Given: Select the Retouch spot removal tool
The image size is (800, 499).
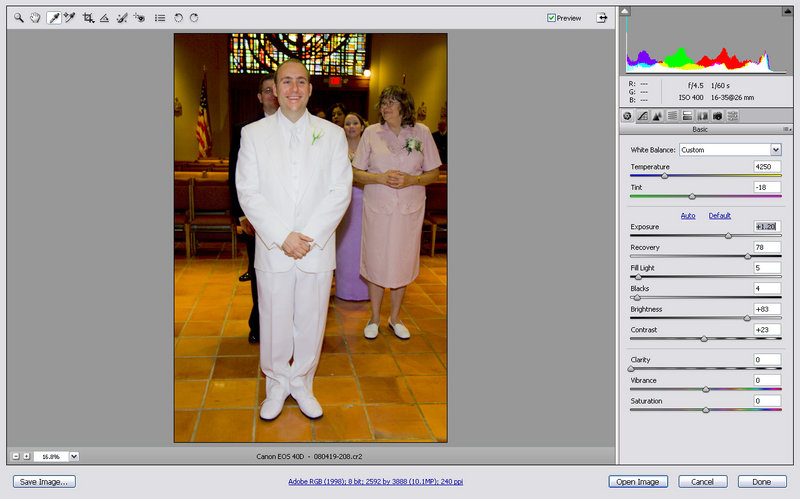Looking at the screenshot, I should 121,18.
